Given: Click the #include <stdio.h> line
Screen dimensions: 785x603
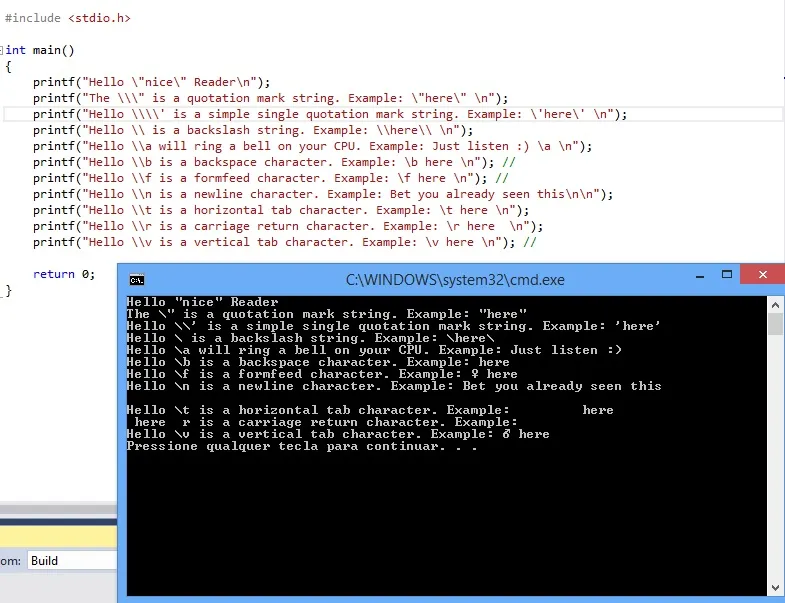Looking at the screenshot, I should point(68,18).
